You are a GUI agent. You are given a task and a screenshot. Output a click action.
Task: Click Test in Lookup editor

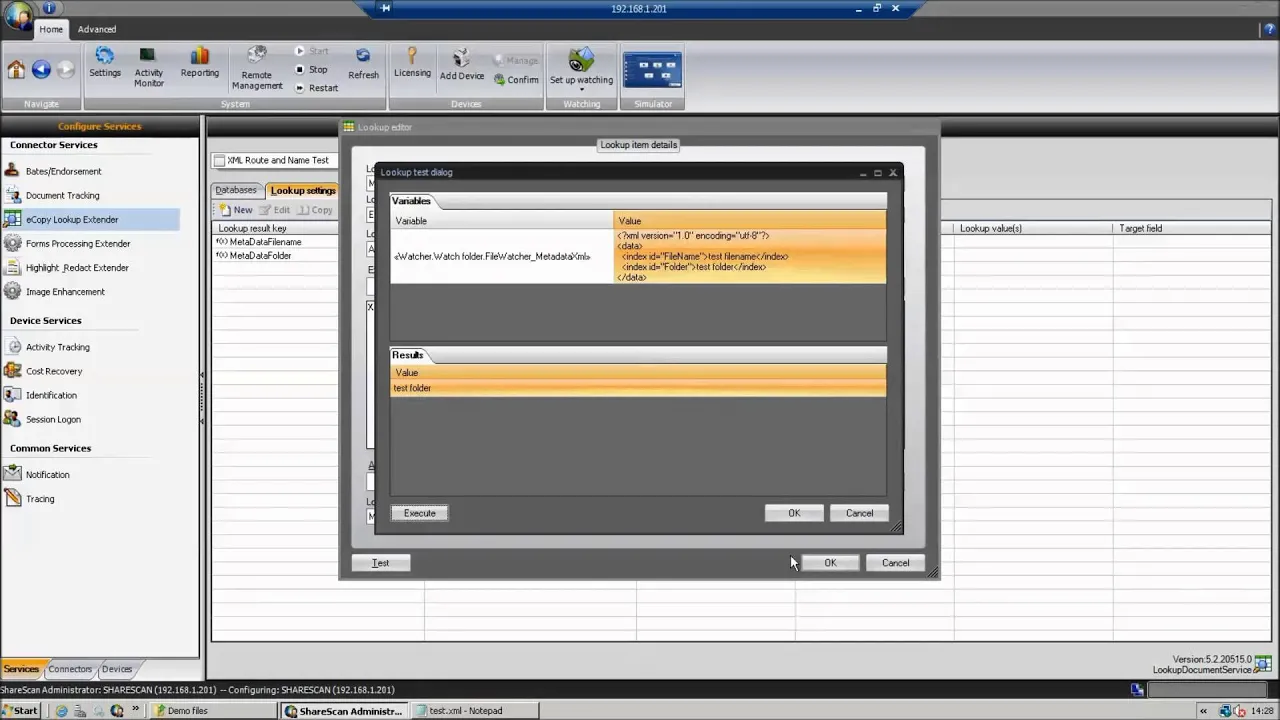(x=381, y=563)
